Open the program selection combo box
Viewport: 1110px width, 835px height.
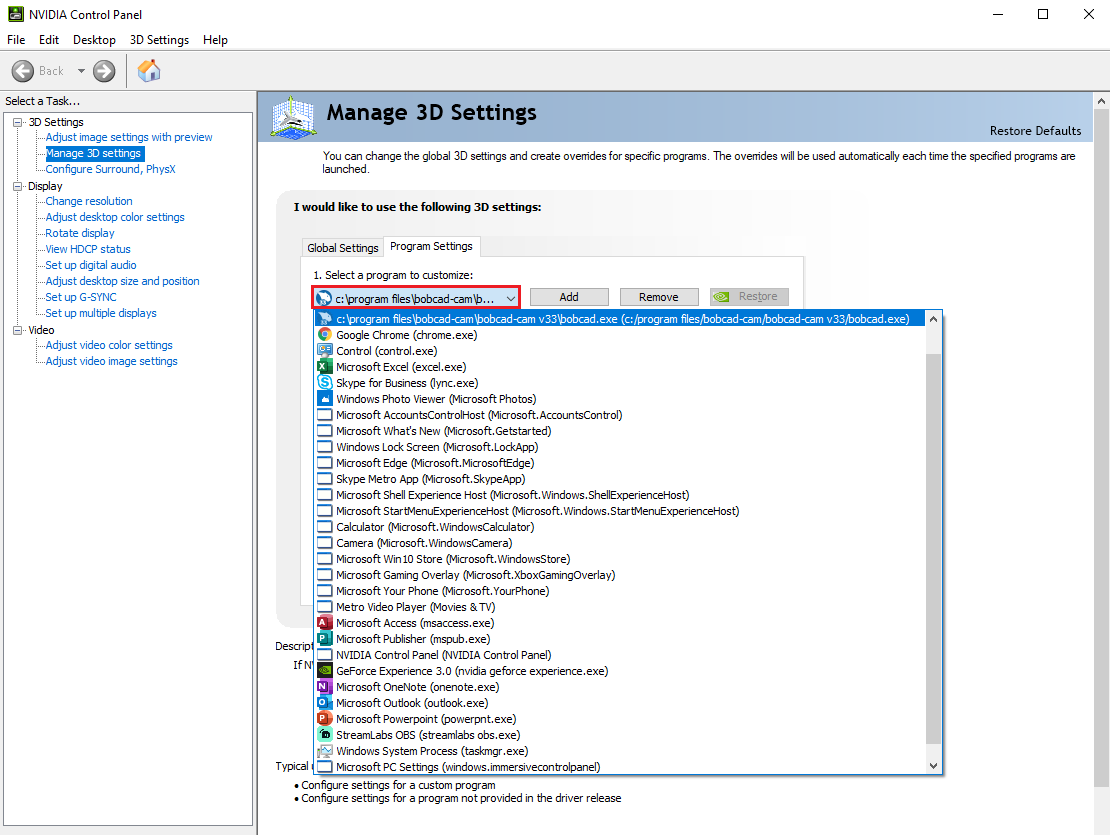tap(416, 298)
